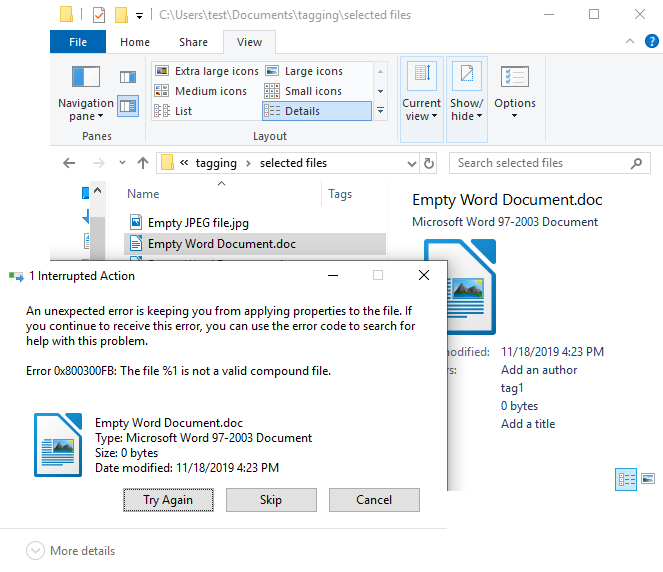Open folder Options
663x572 pixels.
click(515, 93)
